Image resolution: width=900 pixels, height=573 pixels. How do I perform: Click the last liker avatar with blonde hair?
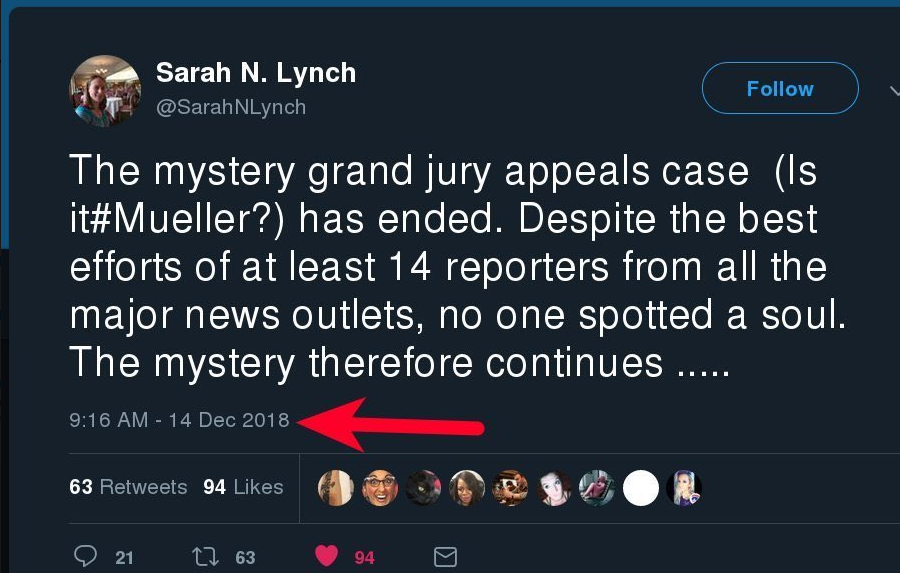[685, 488]
